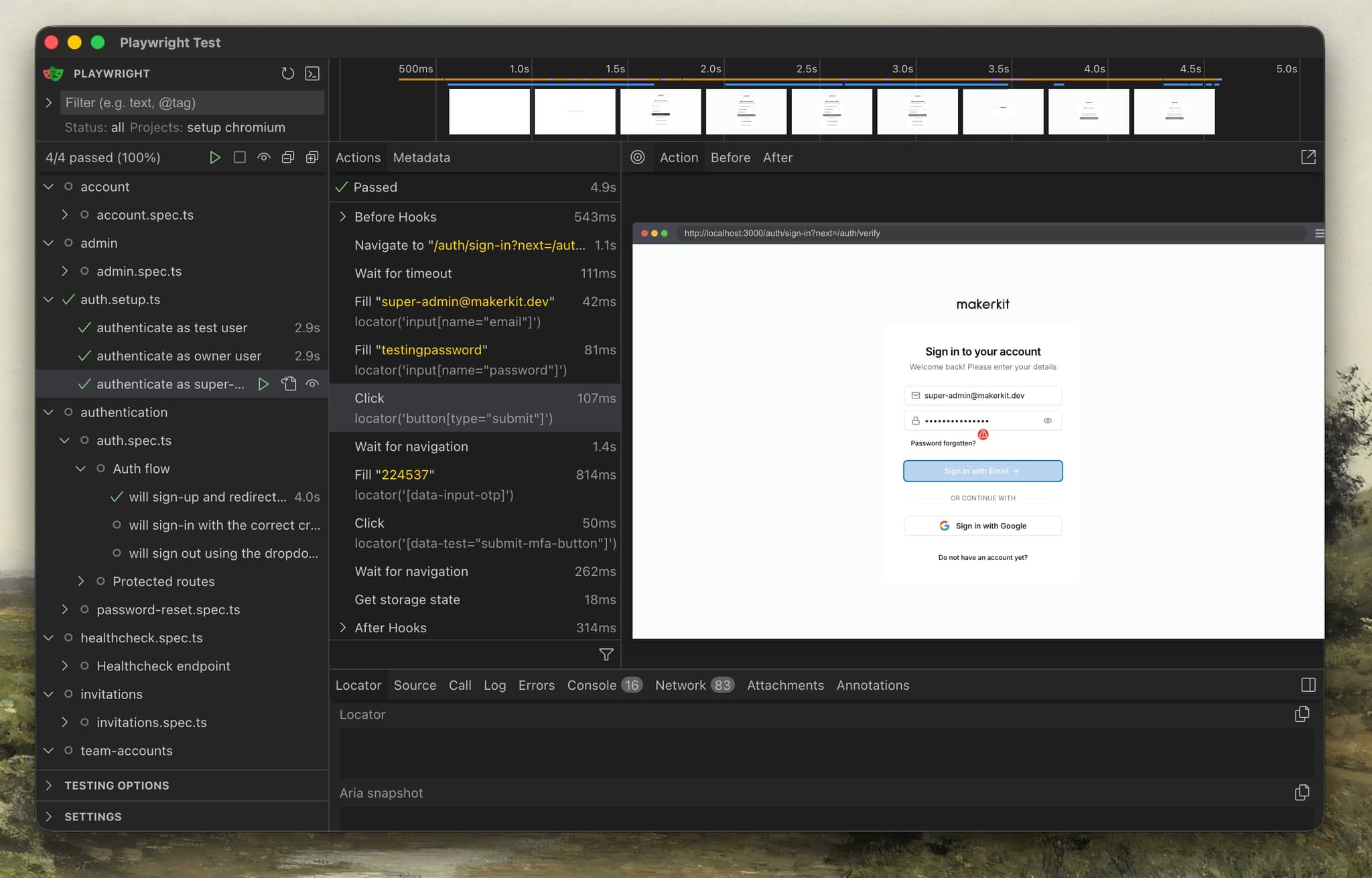Click the pick locator target icon
Viewport: 1372px width, 878px height.
coord(638,157)
